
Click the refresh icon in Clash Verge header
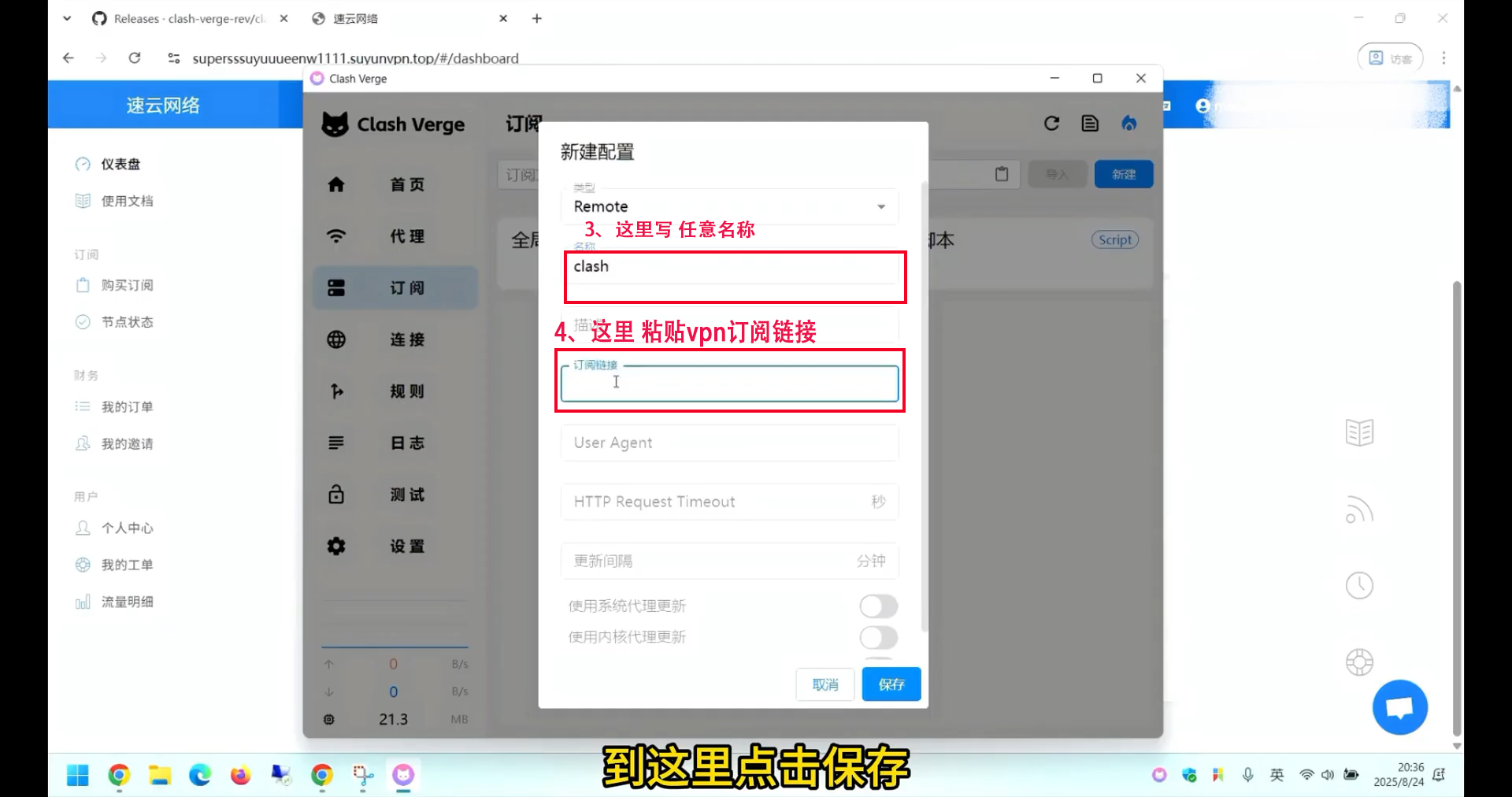pyautogui.click(x=1051, y=124)
